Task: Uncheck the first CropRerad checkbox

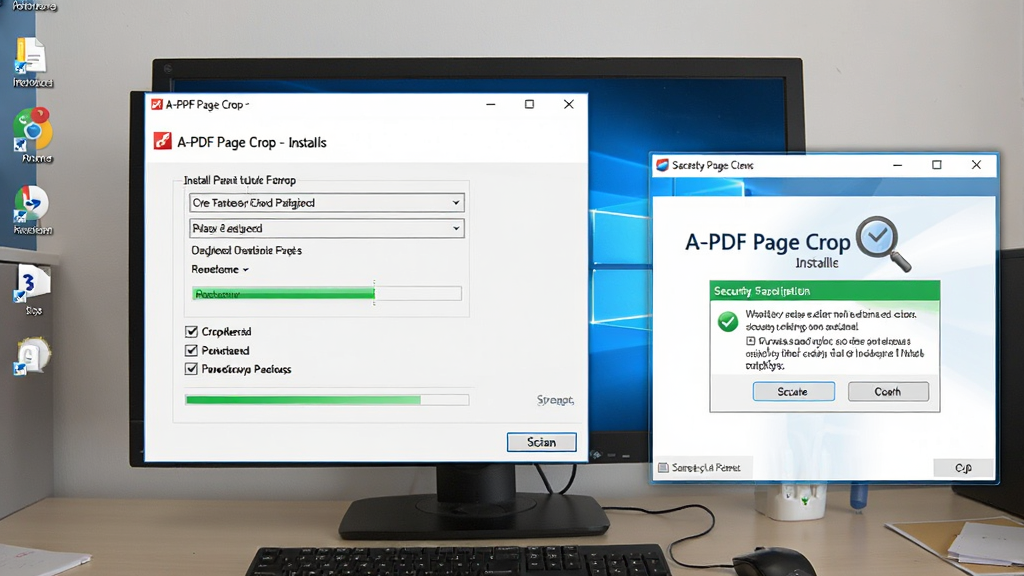Action: 191,332
